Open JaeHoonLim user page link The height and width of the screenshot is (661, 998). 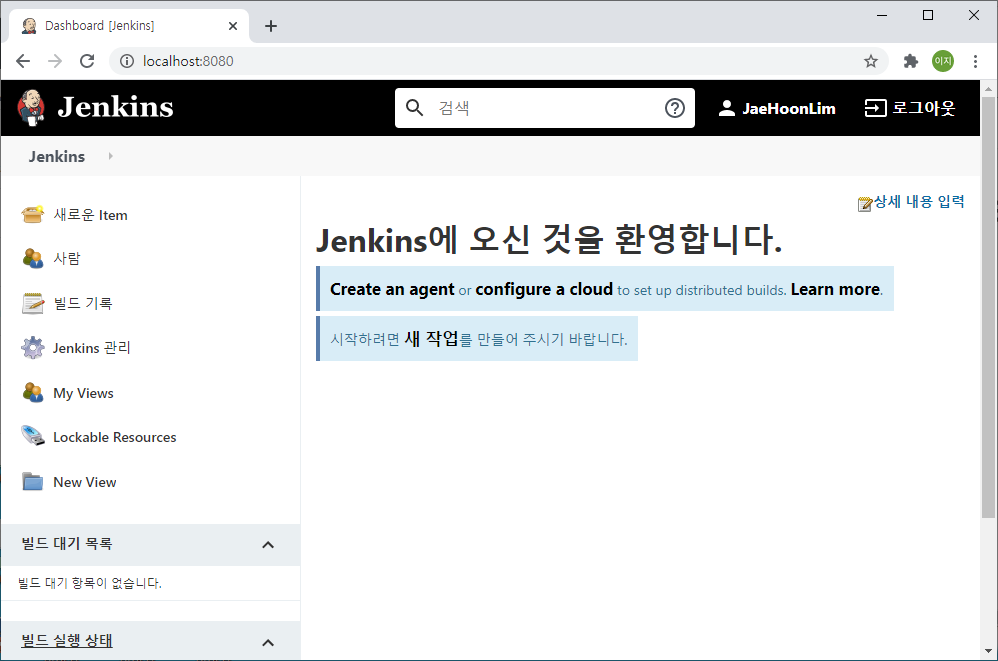coord(789,109)
